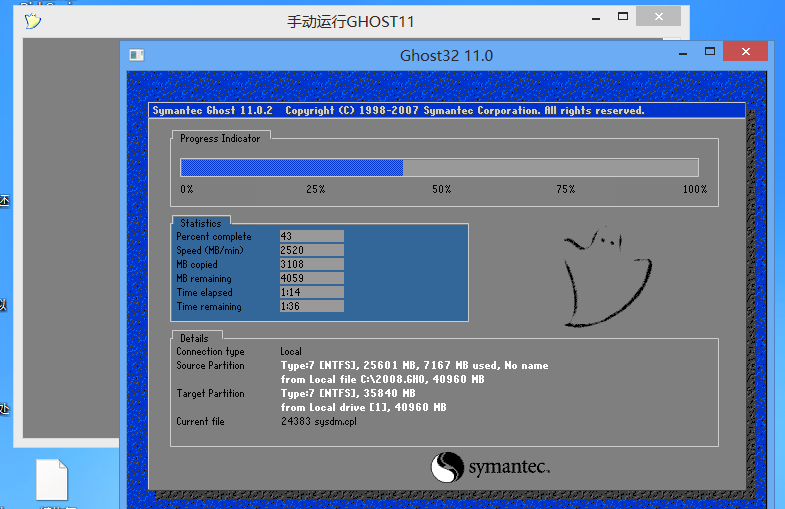Image resolution: width=785 pixels, height=509 pixels.
Task: Click the Time elapsed label
Action: (204, 292)
